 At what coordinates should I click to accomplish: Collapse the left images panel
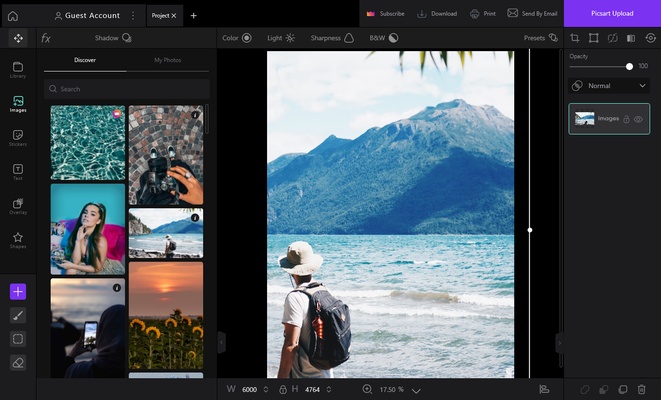click(x=221, y=342)
